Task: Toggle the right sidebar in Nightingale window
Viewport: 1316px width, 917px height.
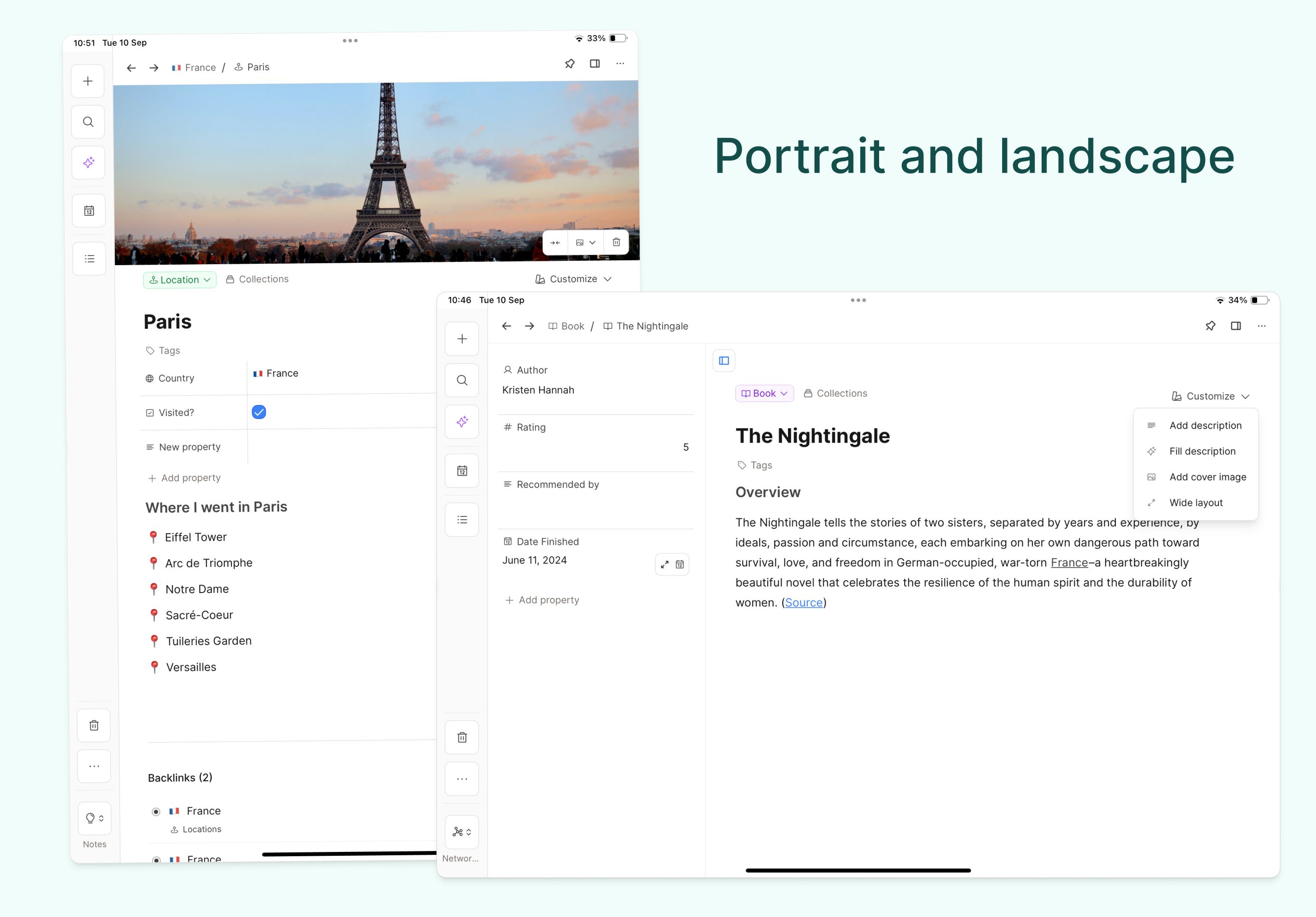Action: coord(1236,326)
